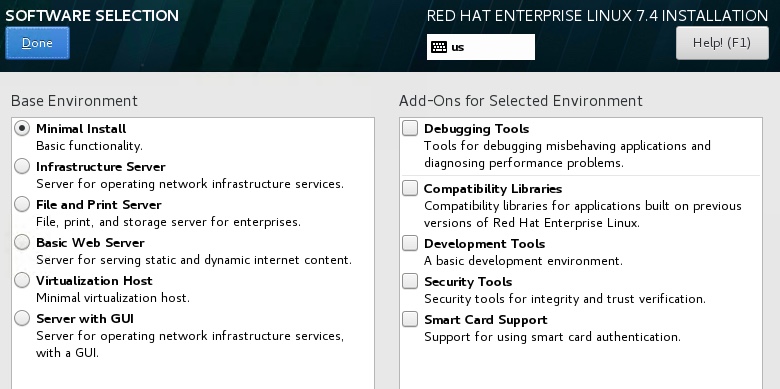Click the 'Virtualization Host' label
The height and width of the screenshot is (389, 780).
pyautogui.click(x=95, y=281)
